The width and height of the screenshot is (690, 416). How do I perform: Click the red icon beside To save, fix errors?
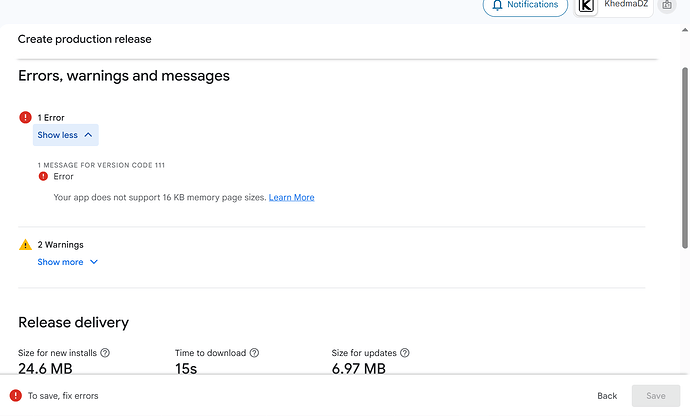16,395
